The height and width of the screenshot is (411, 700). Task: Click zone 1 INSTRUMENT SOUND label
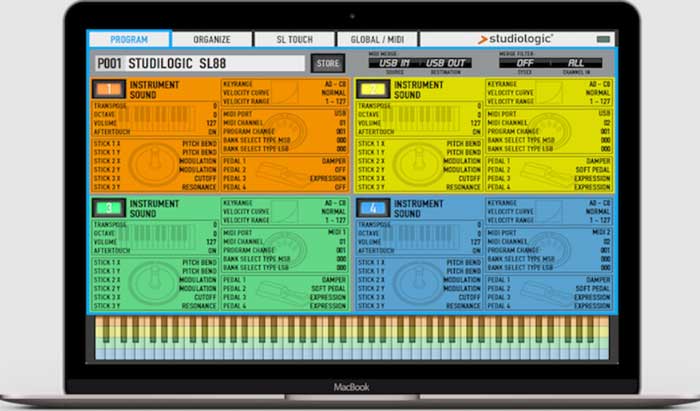[x=154, y=90]
